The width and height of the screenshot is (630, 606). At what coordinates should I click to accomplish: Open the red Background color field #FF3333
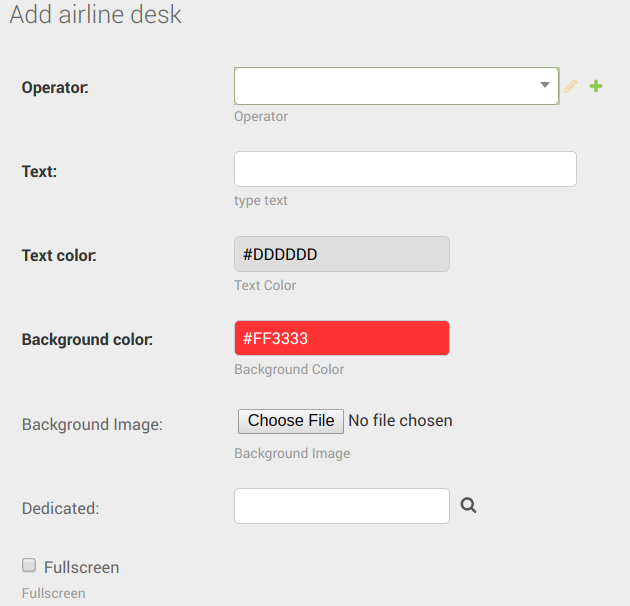pyautogui.click(x=341, y=338)
